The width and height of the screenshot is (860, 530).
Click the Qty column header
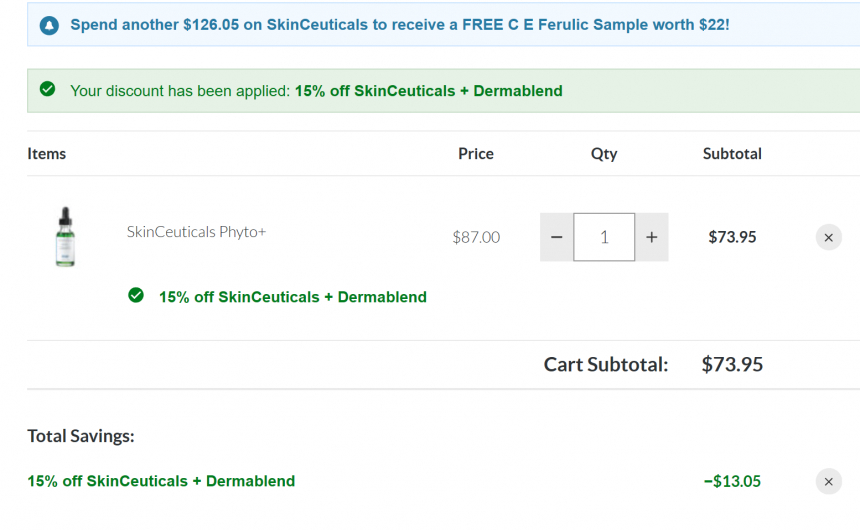[604, 154]
